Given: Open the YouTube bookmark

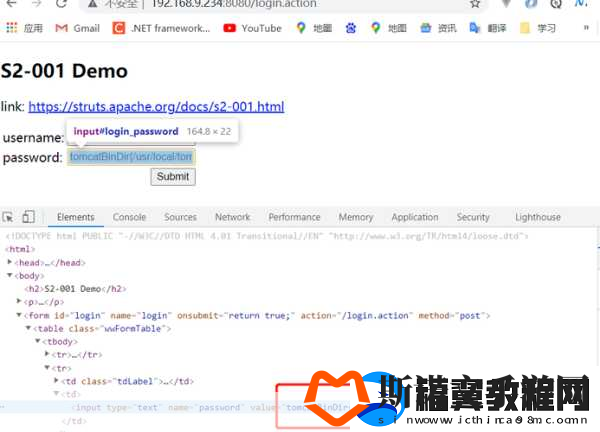Looking at the screenshot, I should coord(253,28).
